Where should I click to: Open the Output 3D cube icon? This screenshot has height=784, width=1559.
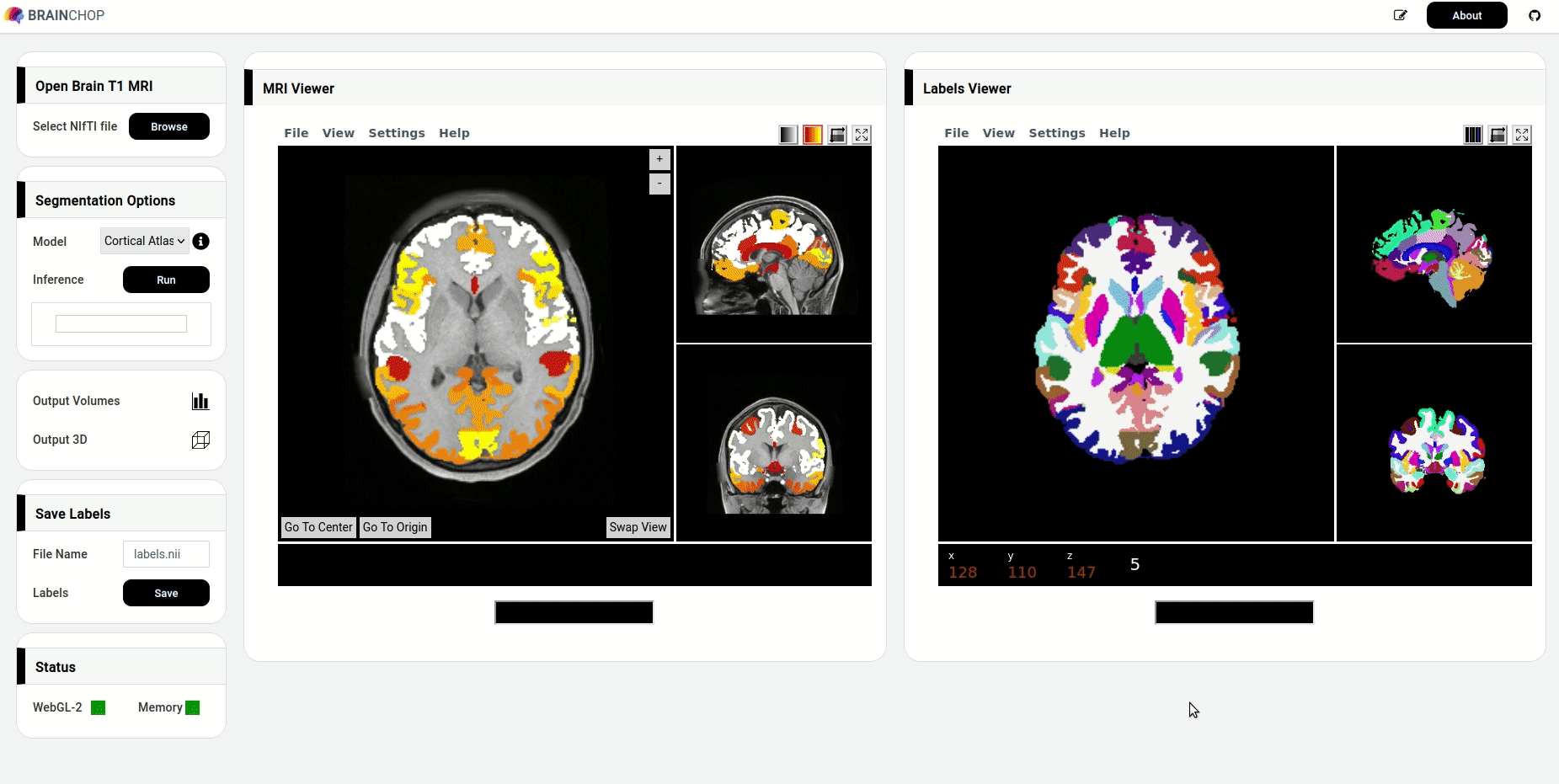(200, 440)
